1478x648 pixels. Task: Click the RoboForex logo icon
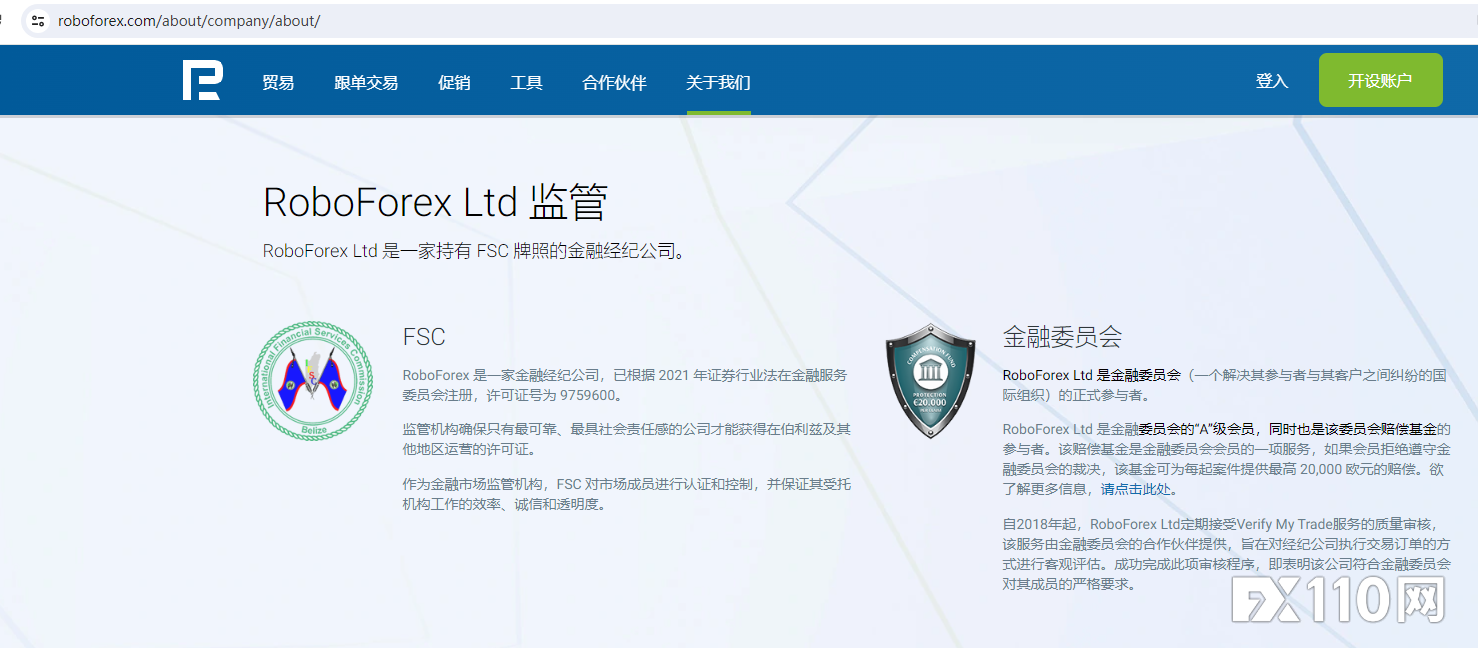(202, 81)
